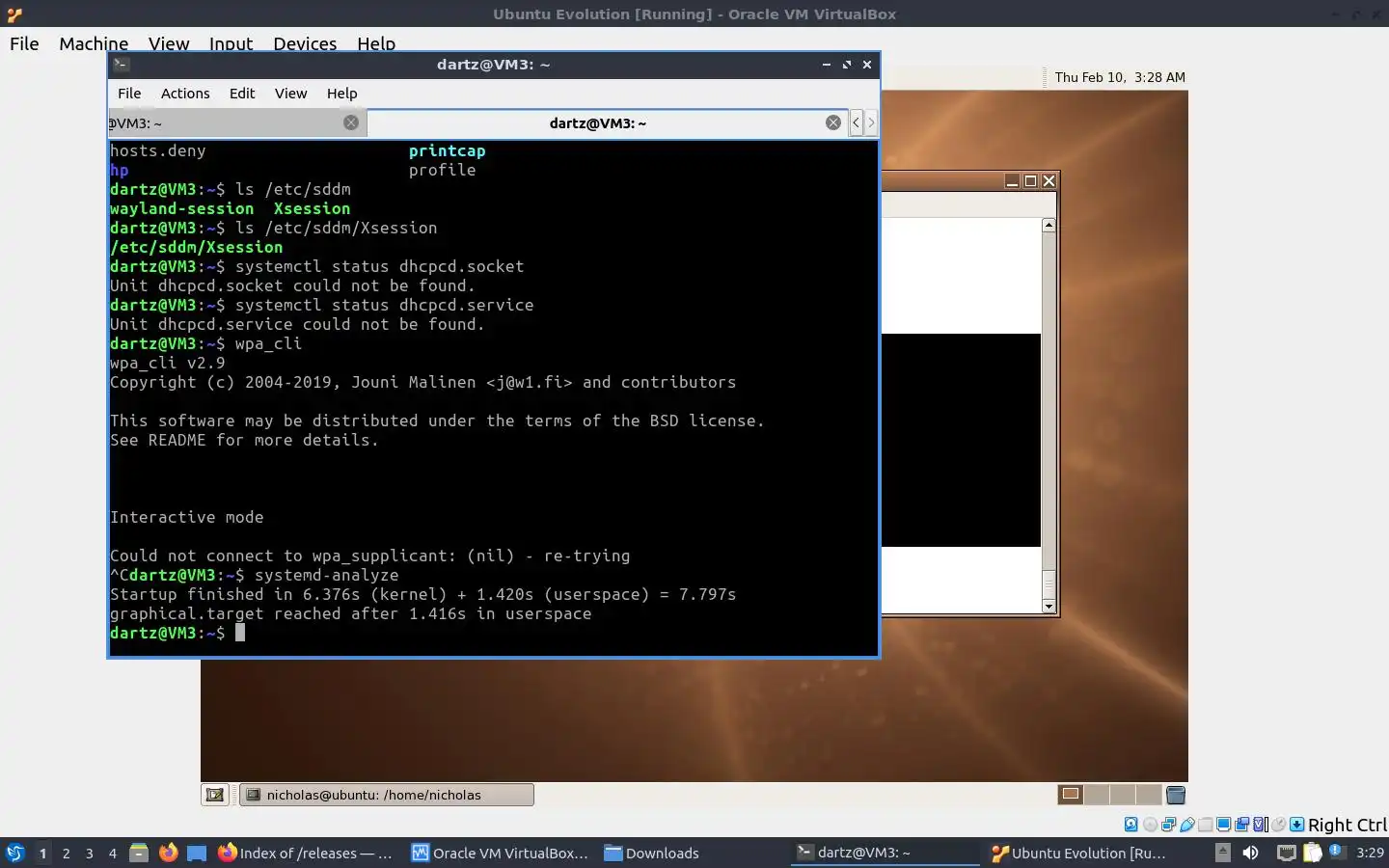Open the VirtualBox File menu
The image size is (1389, 868).
click(x=24, y=43)
